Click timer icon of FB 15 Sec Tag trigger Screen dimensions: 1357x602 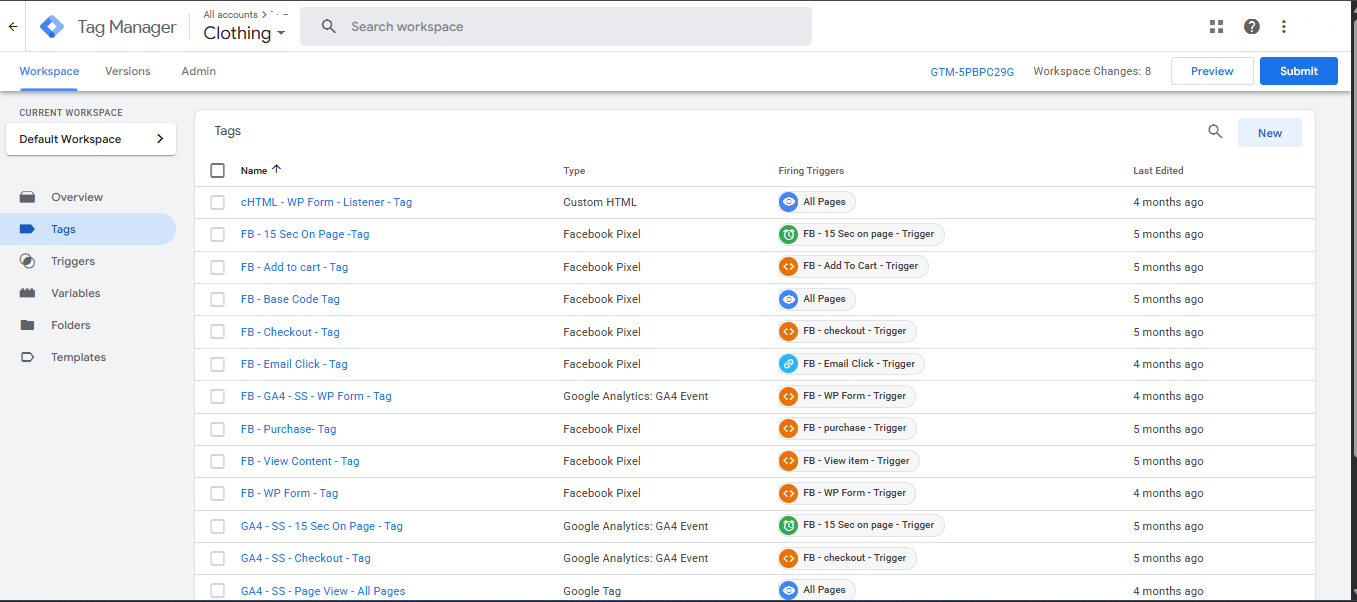coord(789,234)
